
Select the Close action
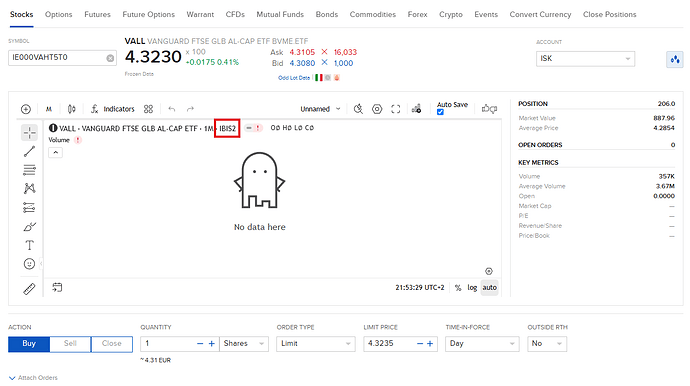coord(112,344)
